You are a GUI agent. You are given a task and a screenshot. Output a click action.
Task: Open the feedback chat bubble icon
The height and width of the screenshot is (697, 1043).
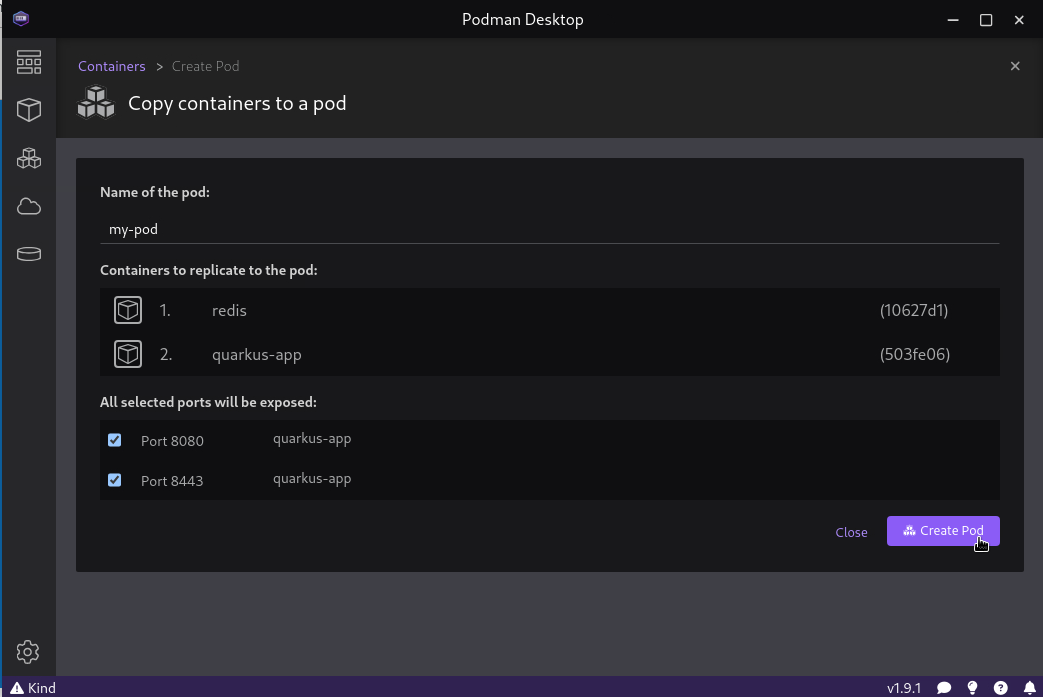click(944, 688)
